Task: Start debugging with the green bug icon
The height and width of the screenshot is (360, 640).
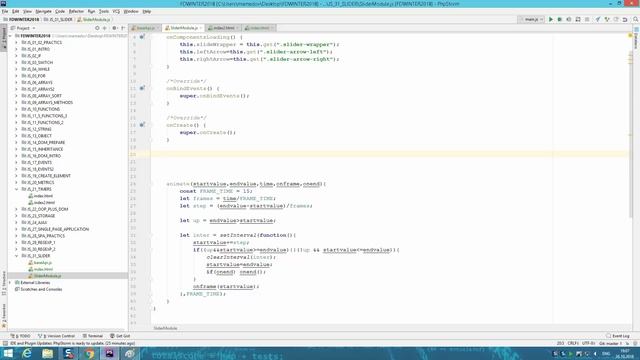Action: [560, 19]
